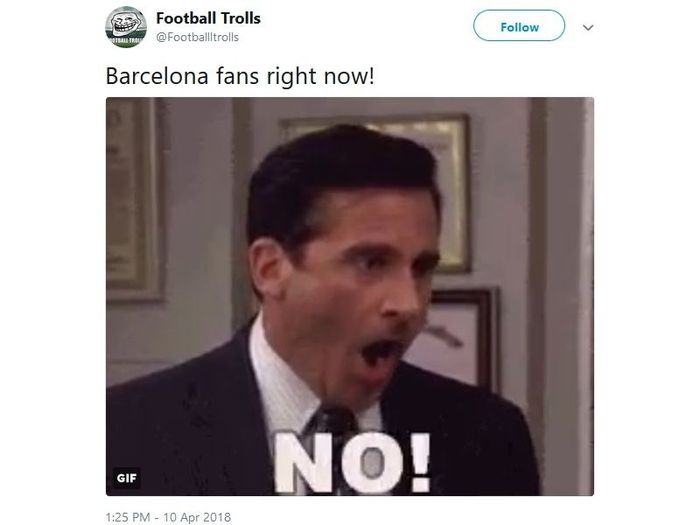Open the Football Trolls profile avatar
700x525 pixels.
coord(126,27)
